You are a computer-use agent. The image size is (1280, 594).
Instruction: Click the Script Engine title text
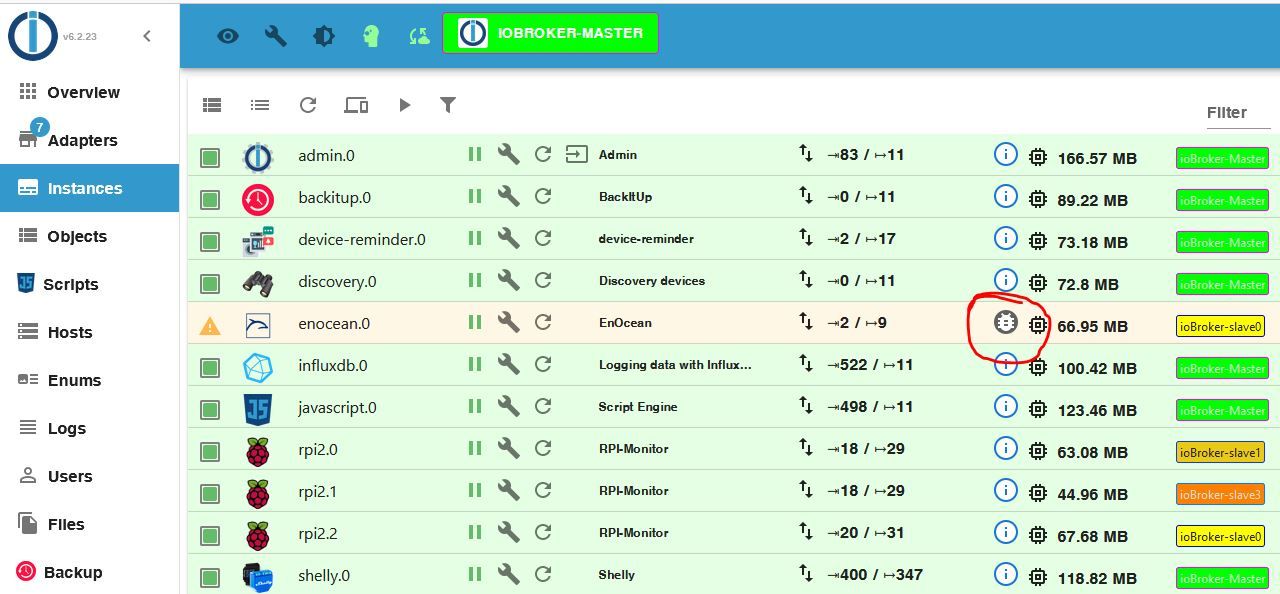click(x=638, y=407)
